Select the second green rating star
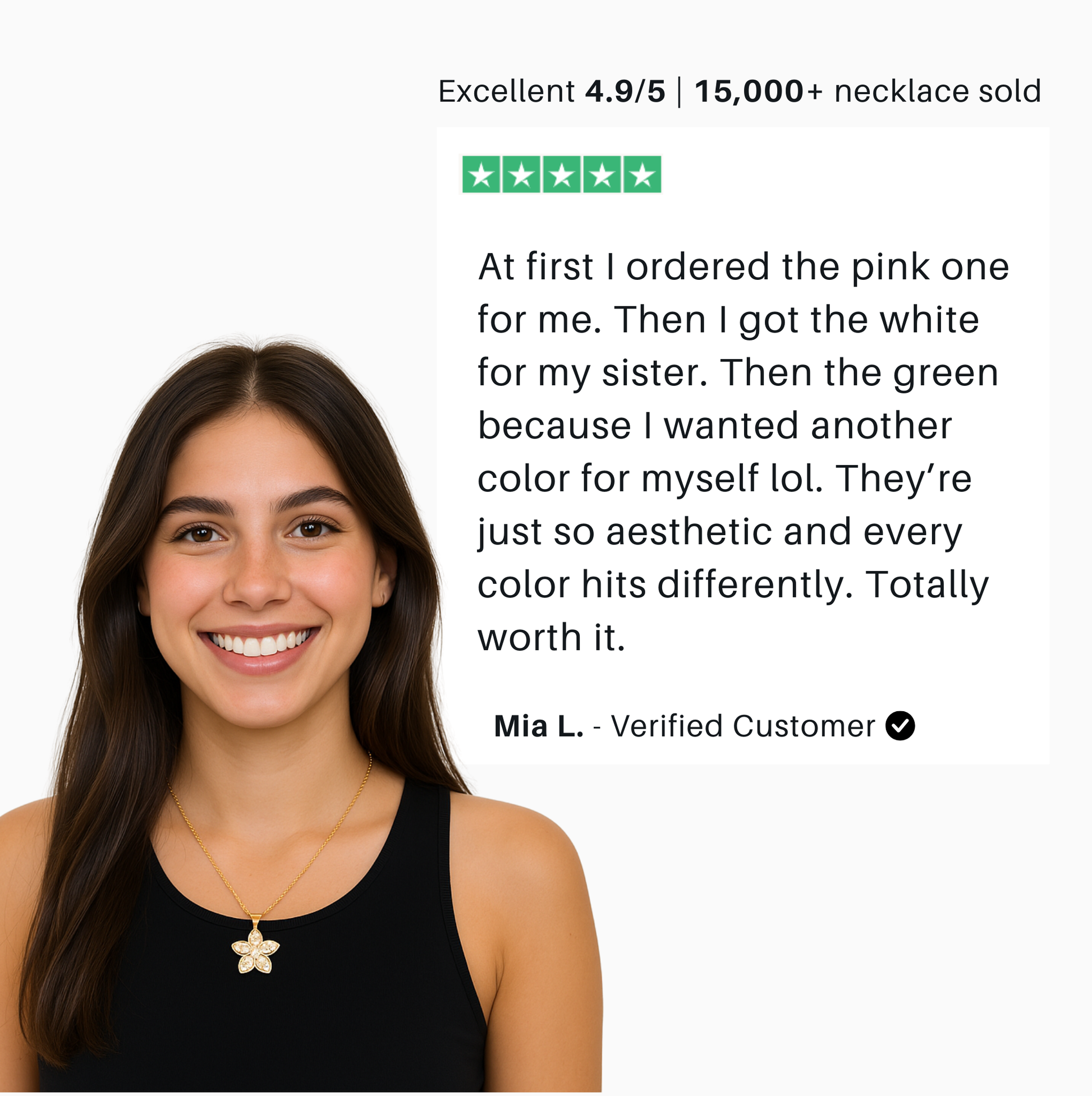 pos(522,175)
